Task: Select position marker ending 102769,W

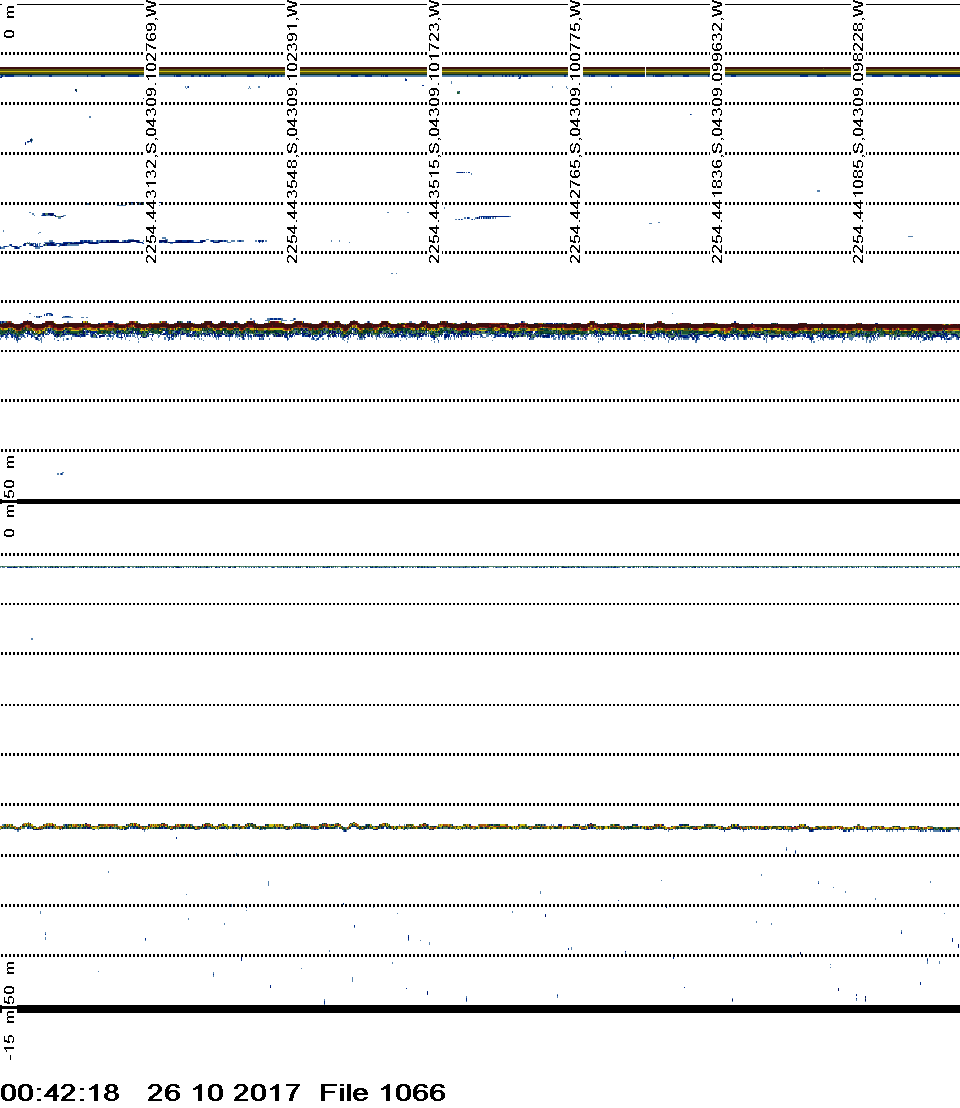Action: pyautogui.click(x=151, y=132)
